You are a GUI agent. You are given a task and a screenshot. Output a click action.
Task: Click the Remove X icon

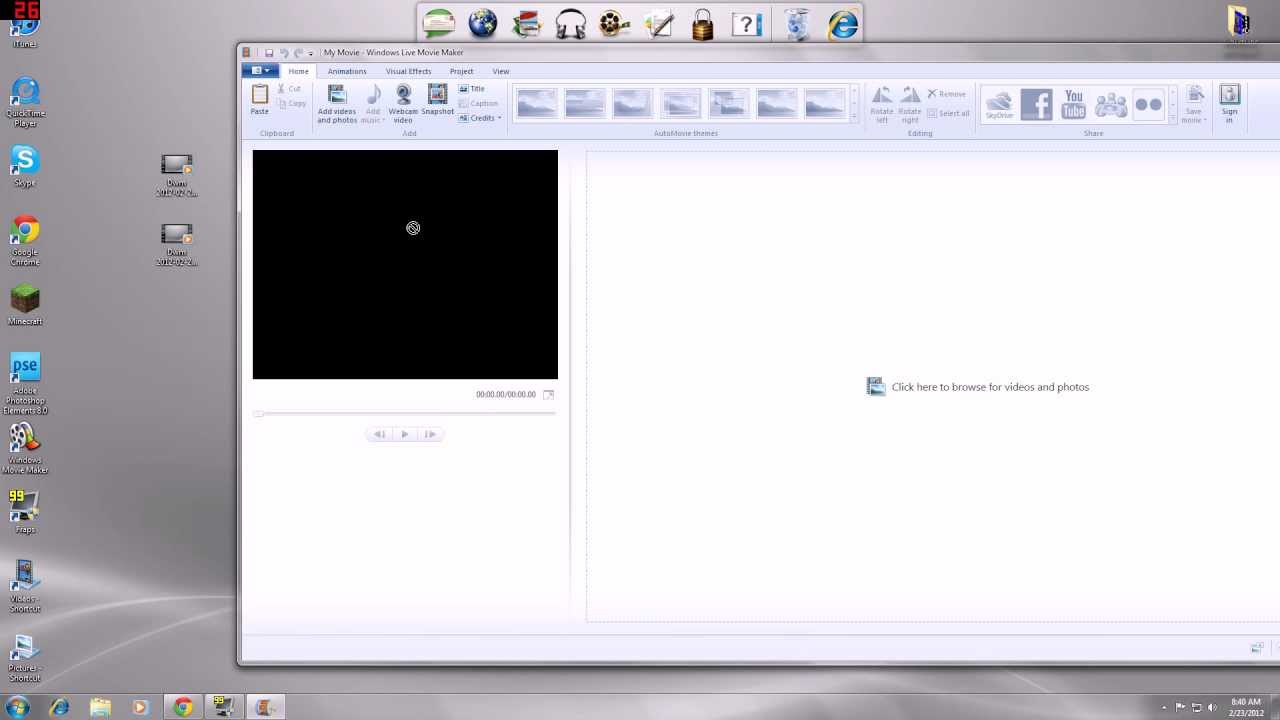[x=932, y=94]
